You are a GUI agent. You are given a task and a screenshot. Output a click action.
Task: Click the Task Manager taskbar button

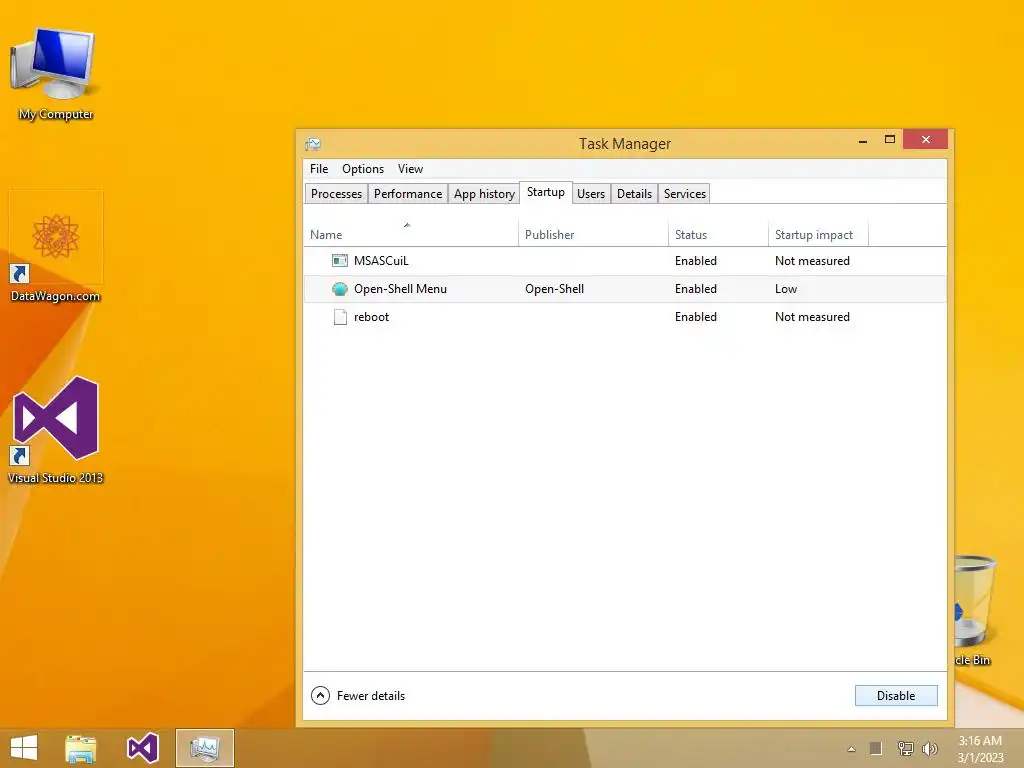pyautogui.click(x=204, y=748)
